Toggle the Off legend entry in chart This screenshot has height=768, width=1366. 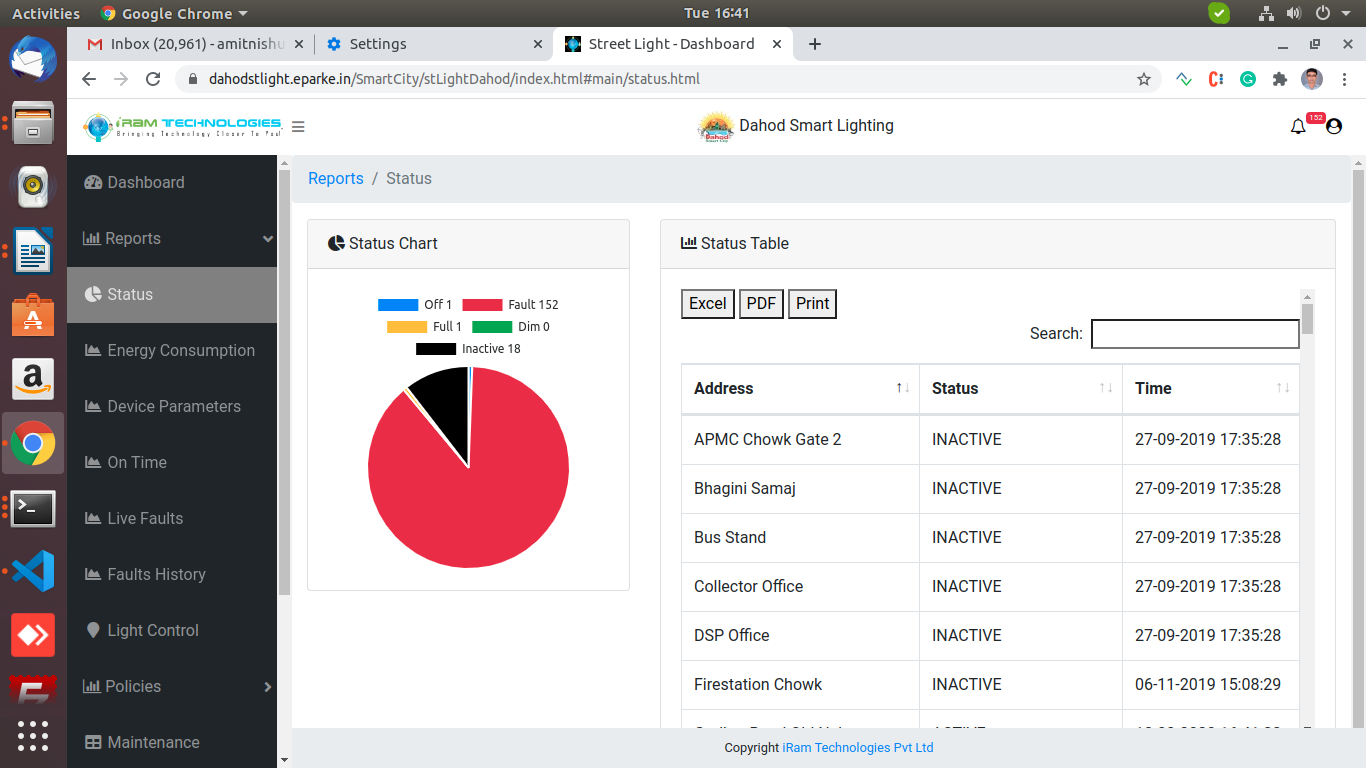click(x=415, y=305)
